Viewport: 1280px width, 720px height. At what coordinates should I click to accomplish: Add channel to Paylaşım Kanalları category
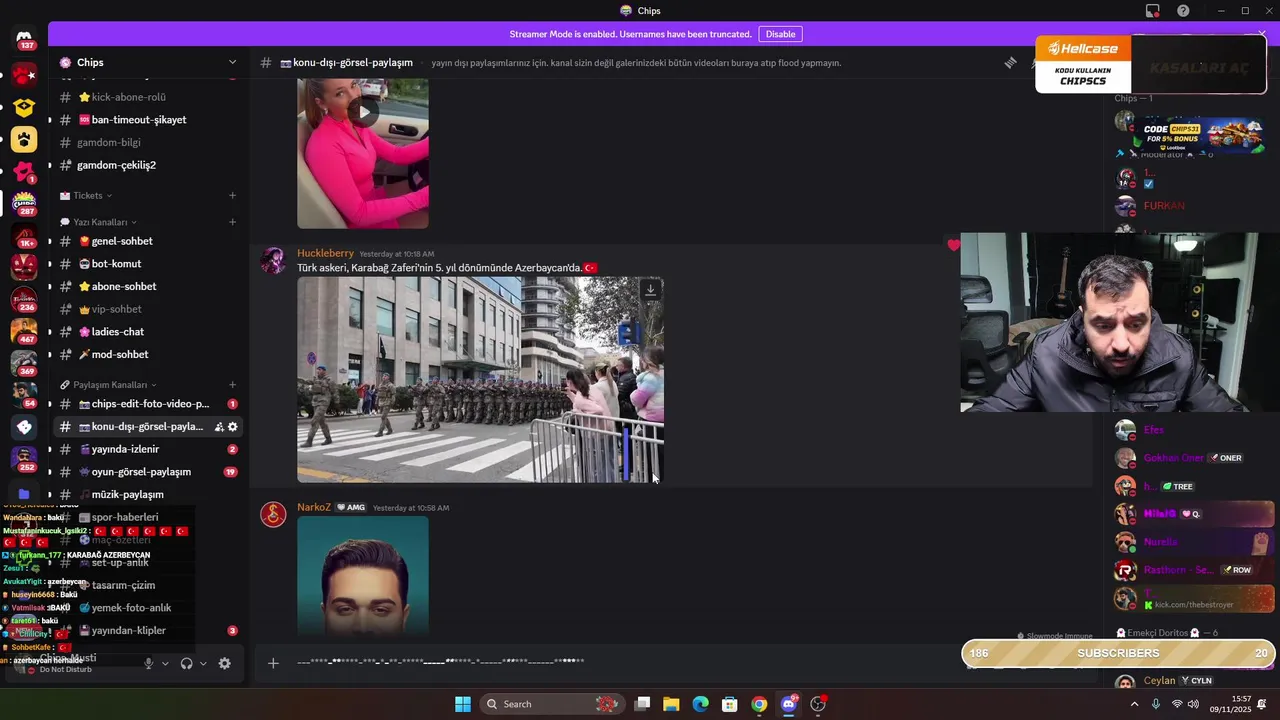233,385
